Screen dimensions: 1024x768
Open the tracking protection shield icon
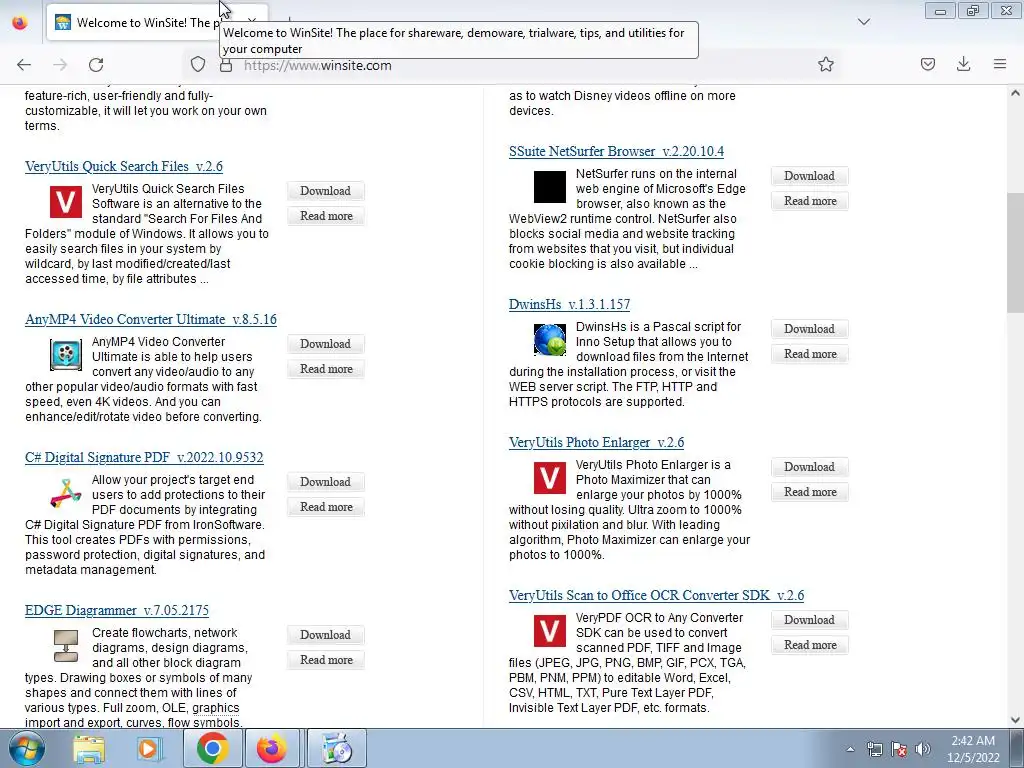198,65
